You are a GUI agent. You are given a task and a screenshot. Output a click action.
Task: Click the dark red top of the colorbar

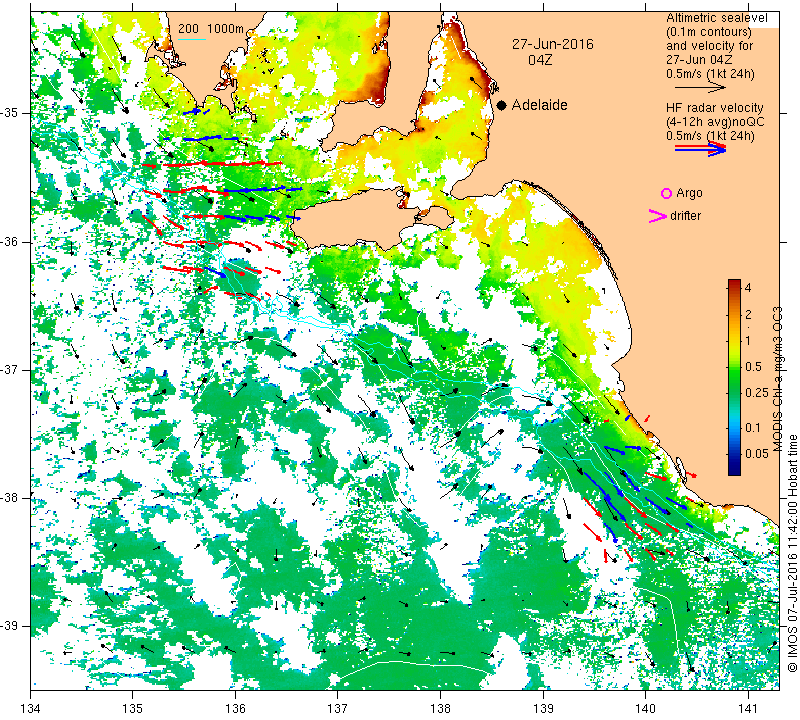(x=734, y=283)
